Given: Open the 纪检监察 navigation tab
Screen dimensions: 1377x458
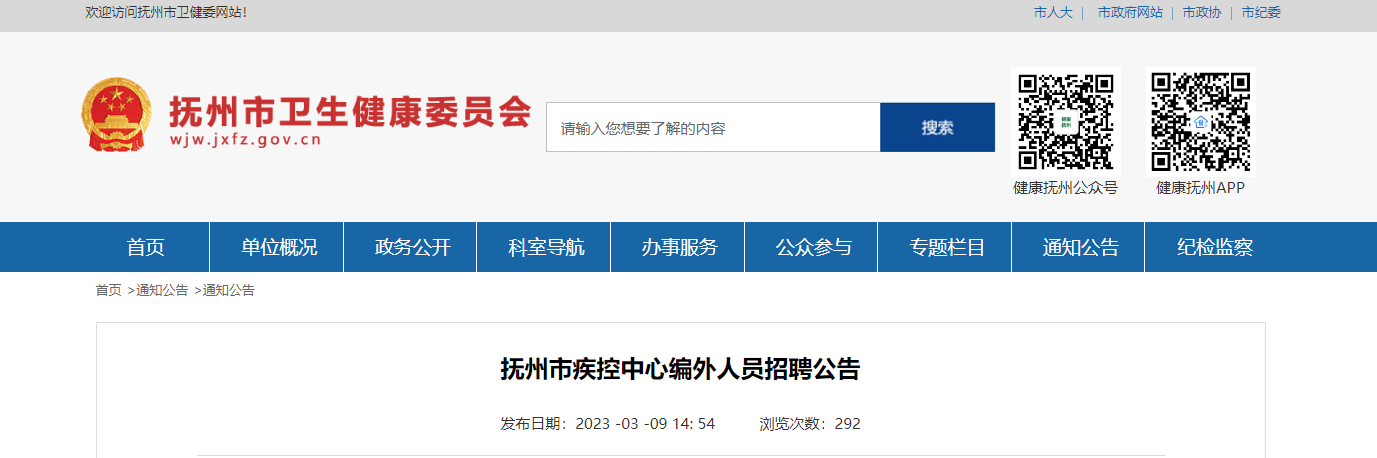Looking at the screenshot, I should click(1214, 247).
